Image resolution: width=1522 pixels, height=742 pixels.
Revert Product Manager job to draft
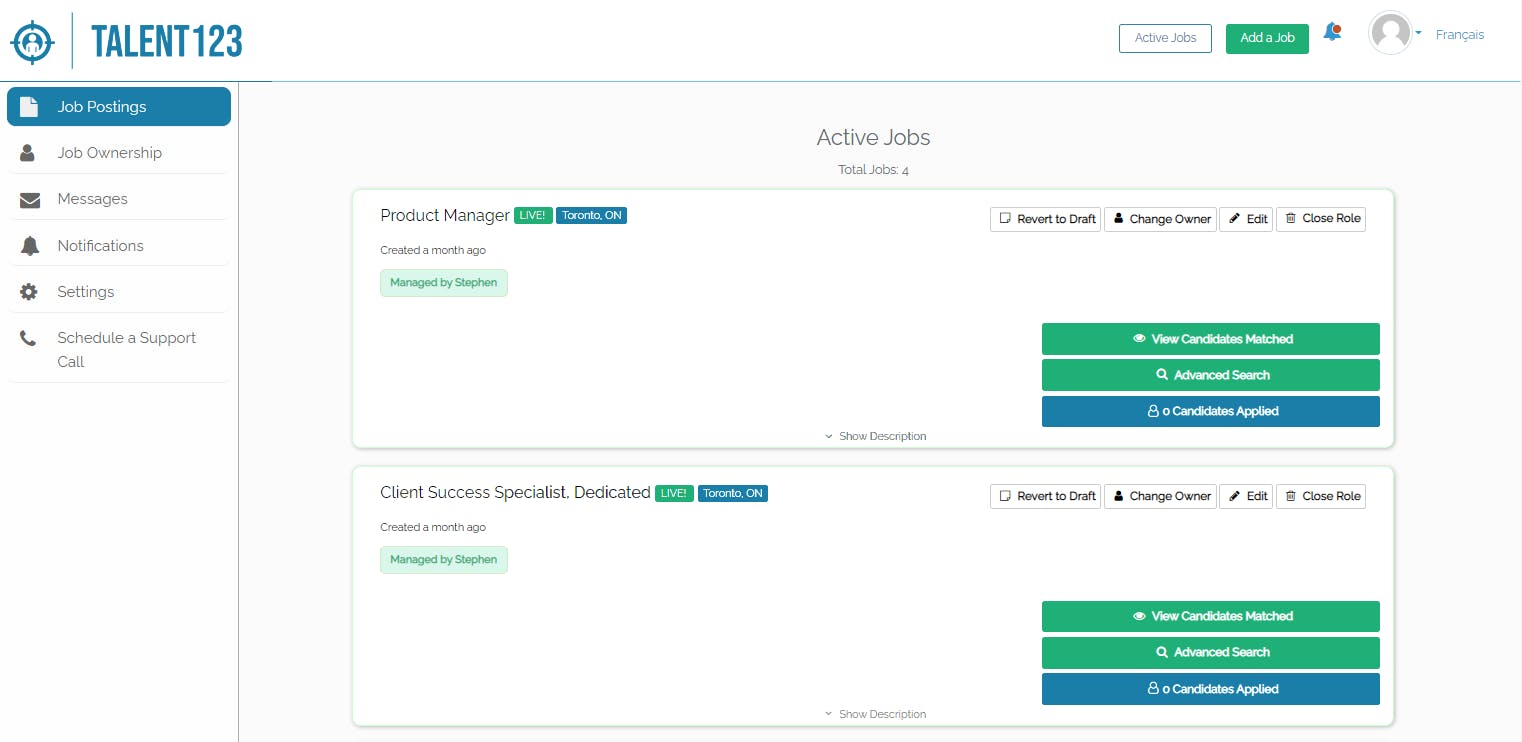pyautogui.click(x=1045, y=219)
